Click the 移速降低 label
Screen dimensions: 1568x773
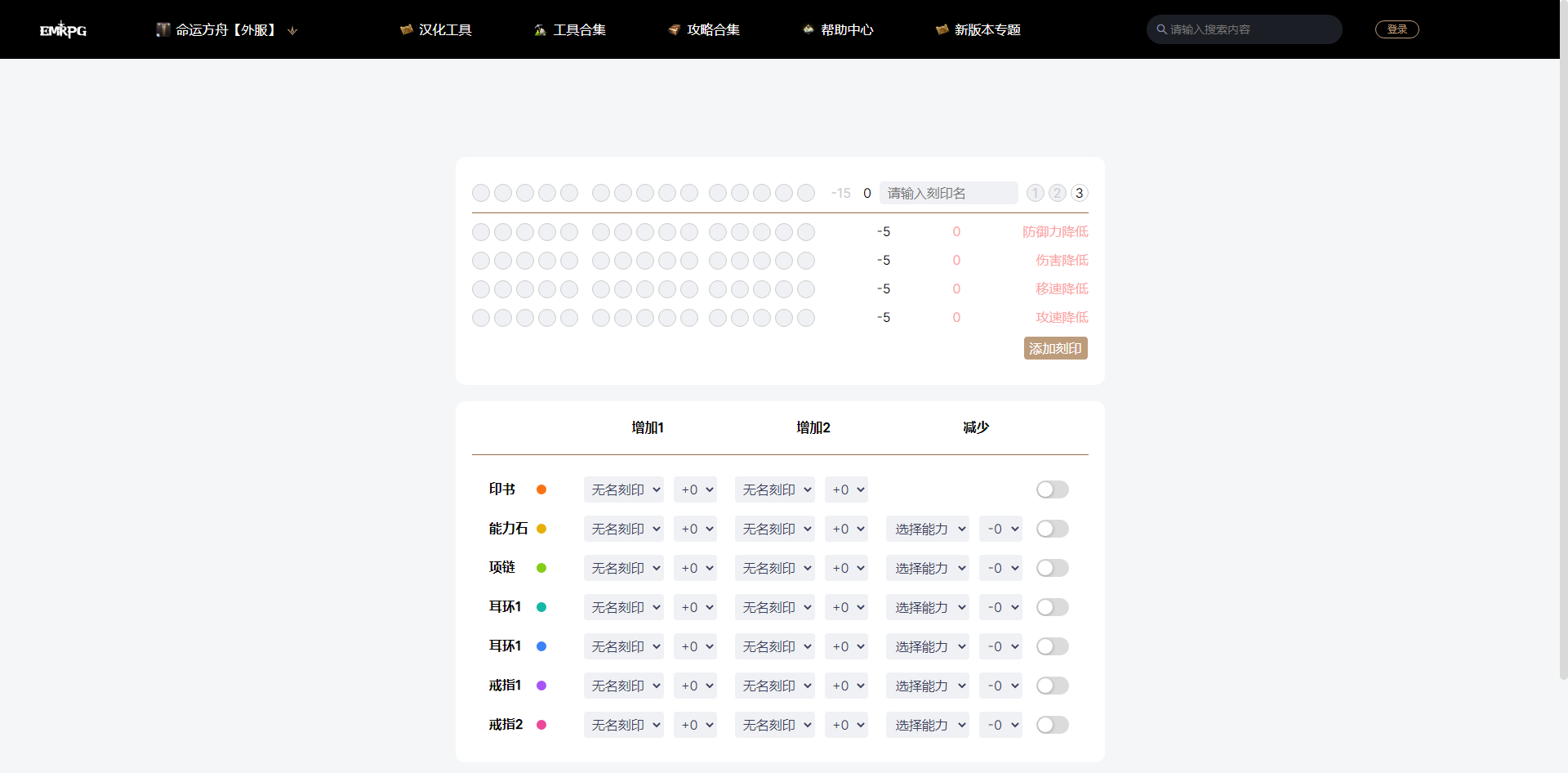tap(1062, 288)
